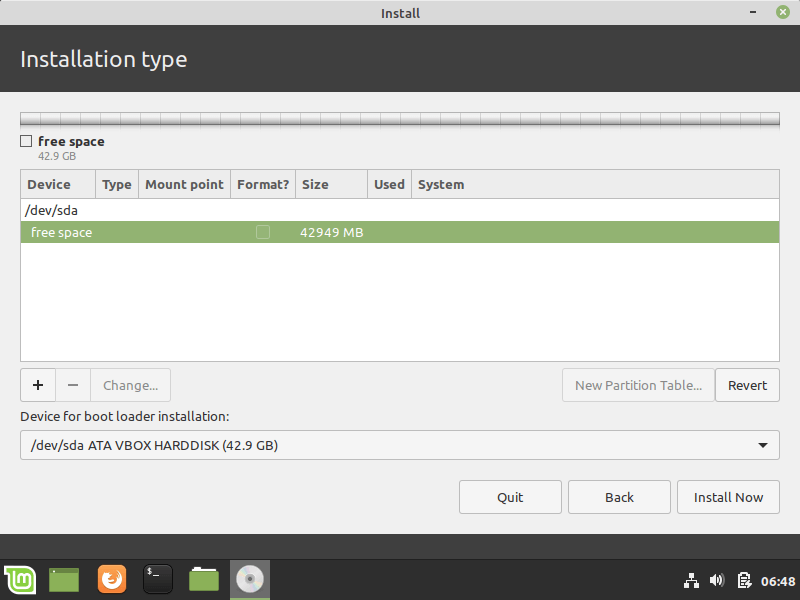
Task: Create a New Partition Table
Action: click(x=638, y=385)
